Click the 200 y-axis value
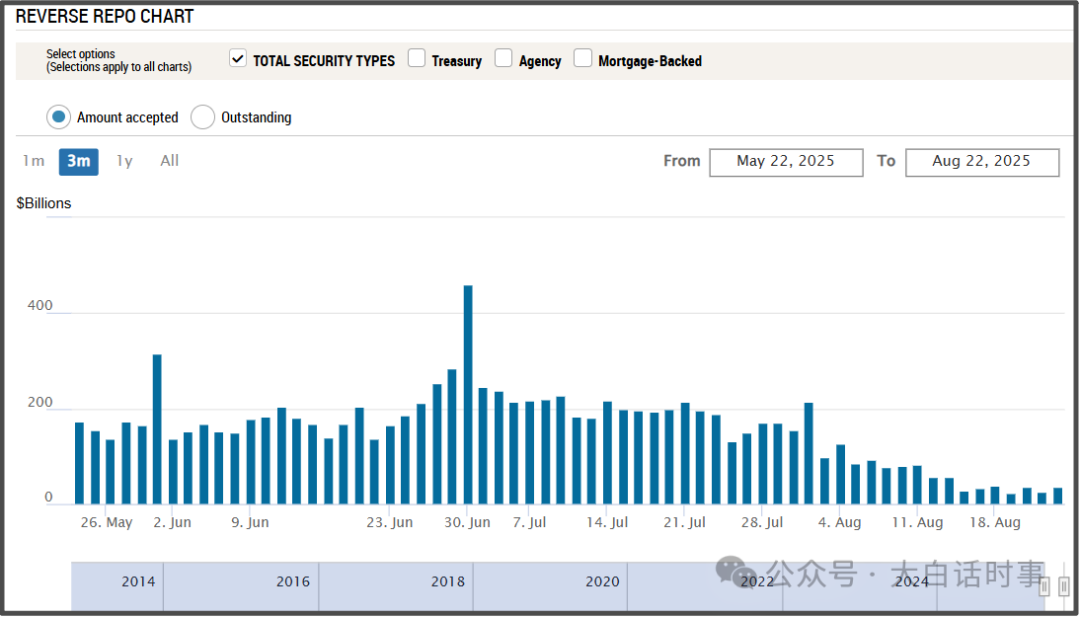The width and height of the screenshot is (1080, 617). [x=39, y=402]
